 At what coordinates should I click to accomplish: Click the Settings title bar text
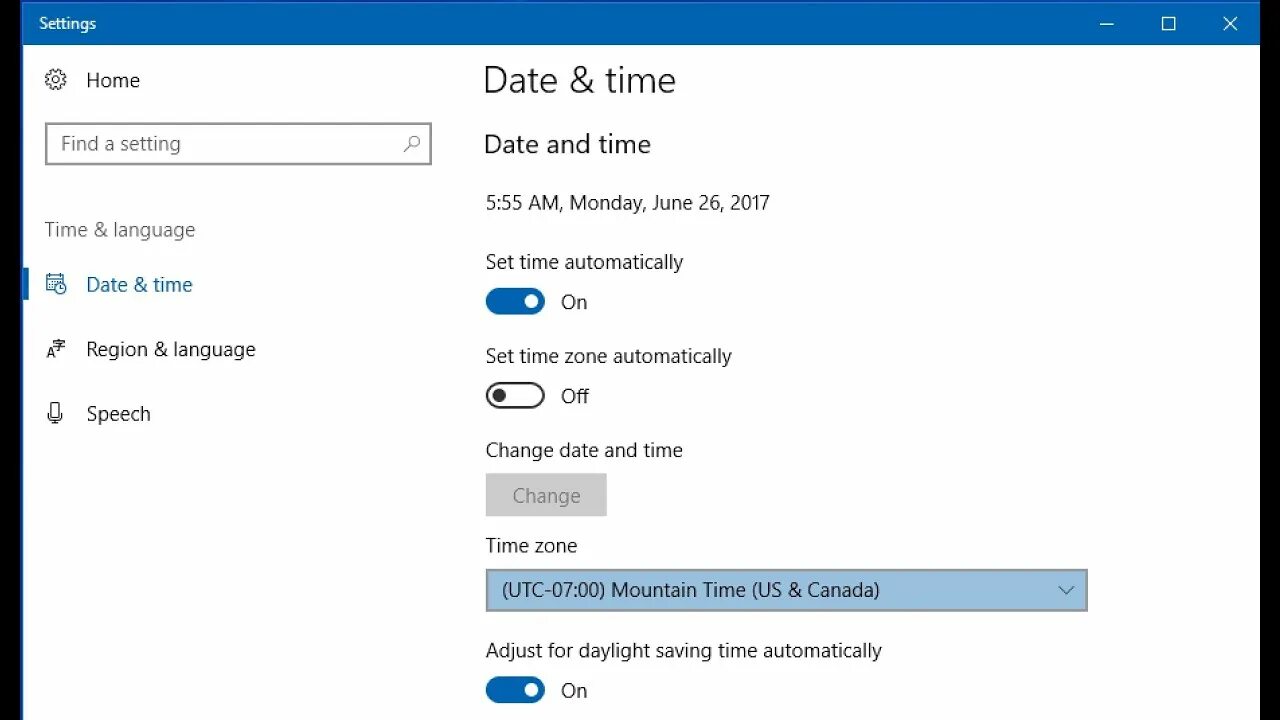coord(67,23)
